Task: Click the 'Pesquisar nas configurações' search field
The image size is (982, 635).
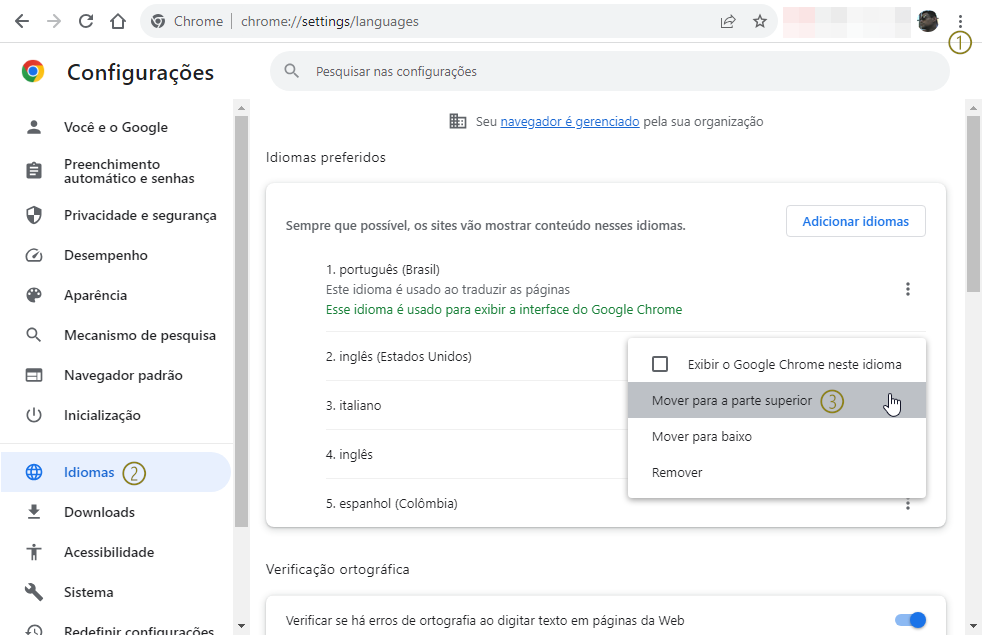Action: tap(609, 71)
